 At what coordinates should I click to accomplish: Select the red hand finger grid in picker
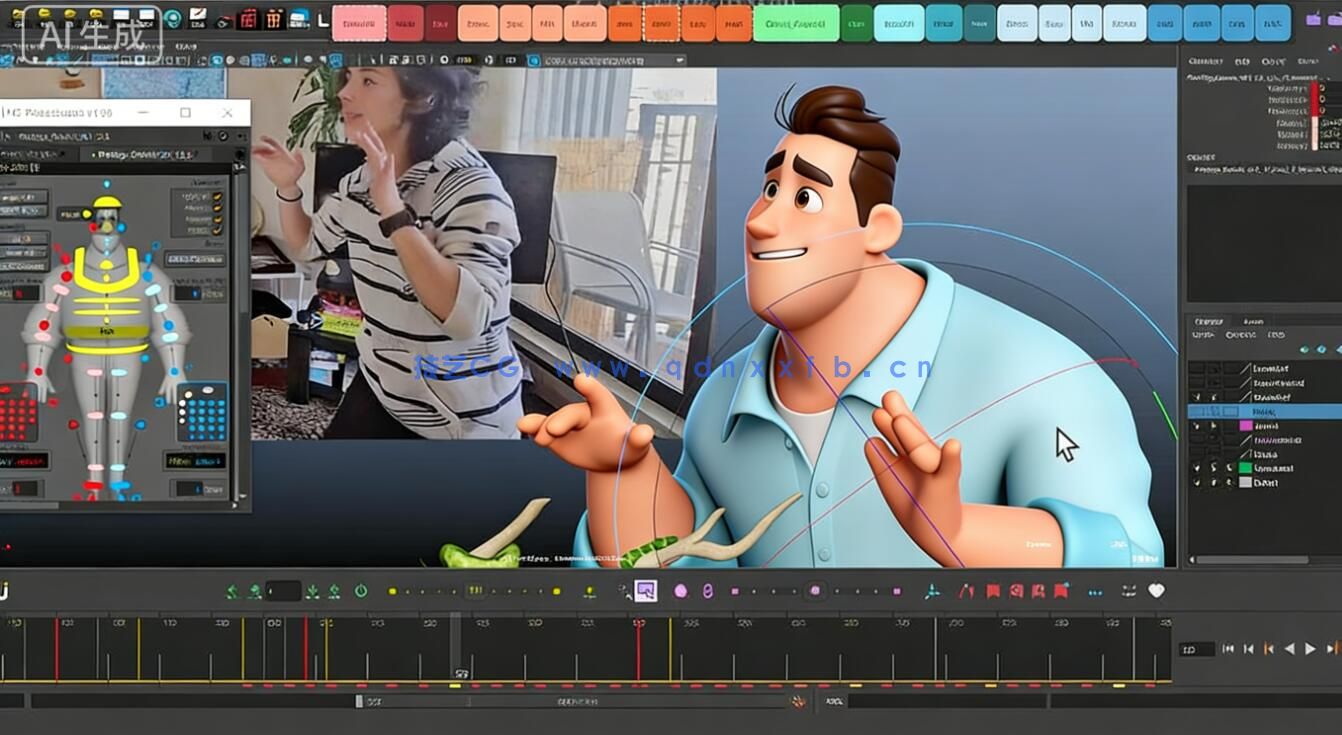(x=17, y=412)
